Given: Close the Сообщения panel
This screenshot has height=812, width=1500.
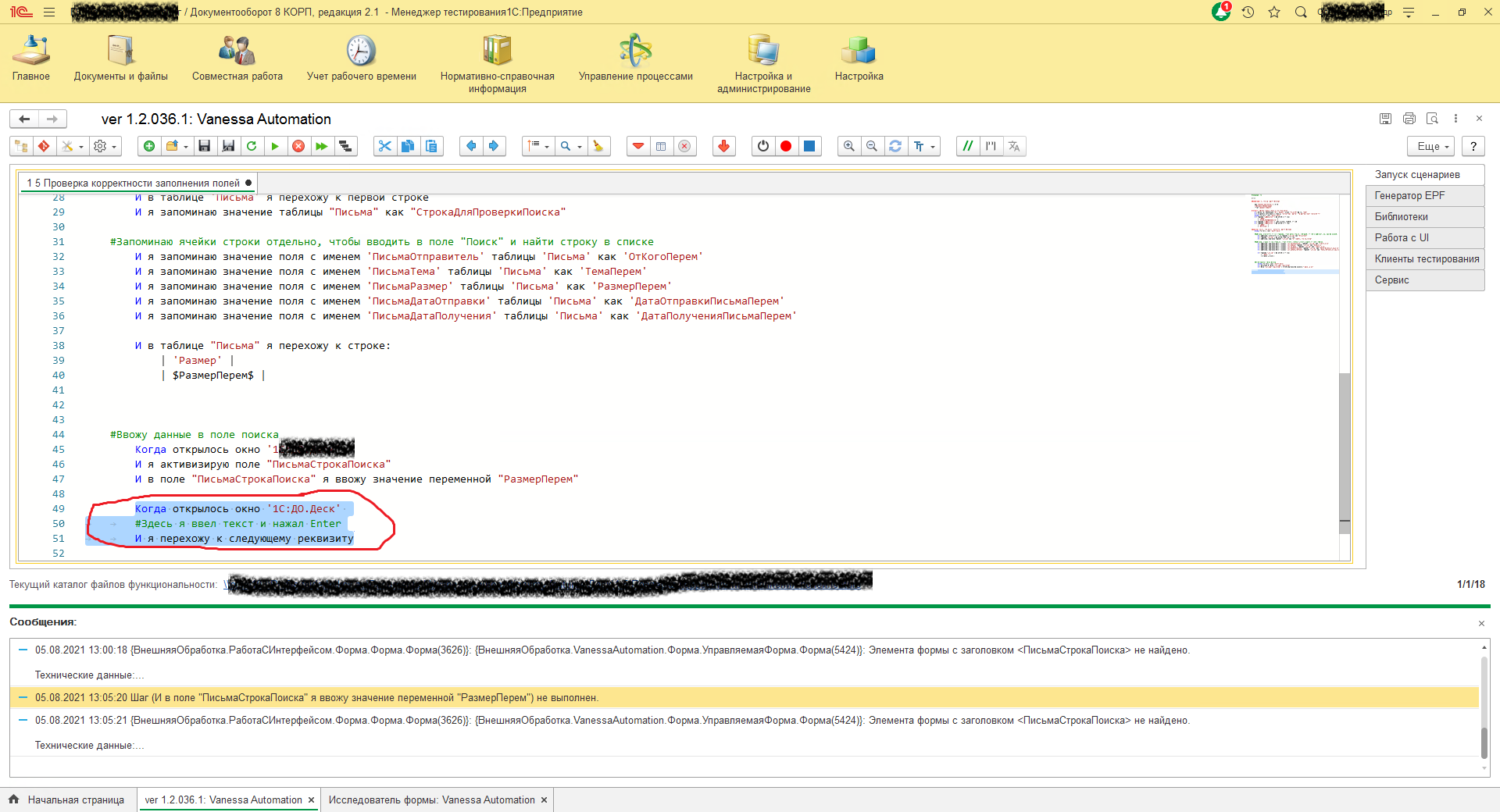Looking at the screenshot, I should pos(1481,623).
